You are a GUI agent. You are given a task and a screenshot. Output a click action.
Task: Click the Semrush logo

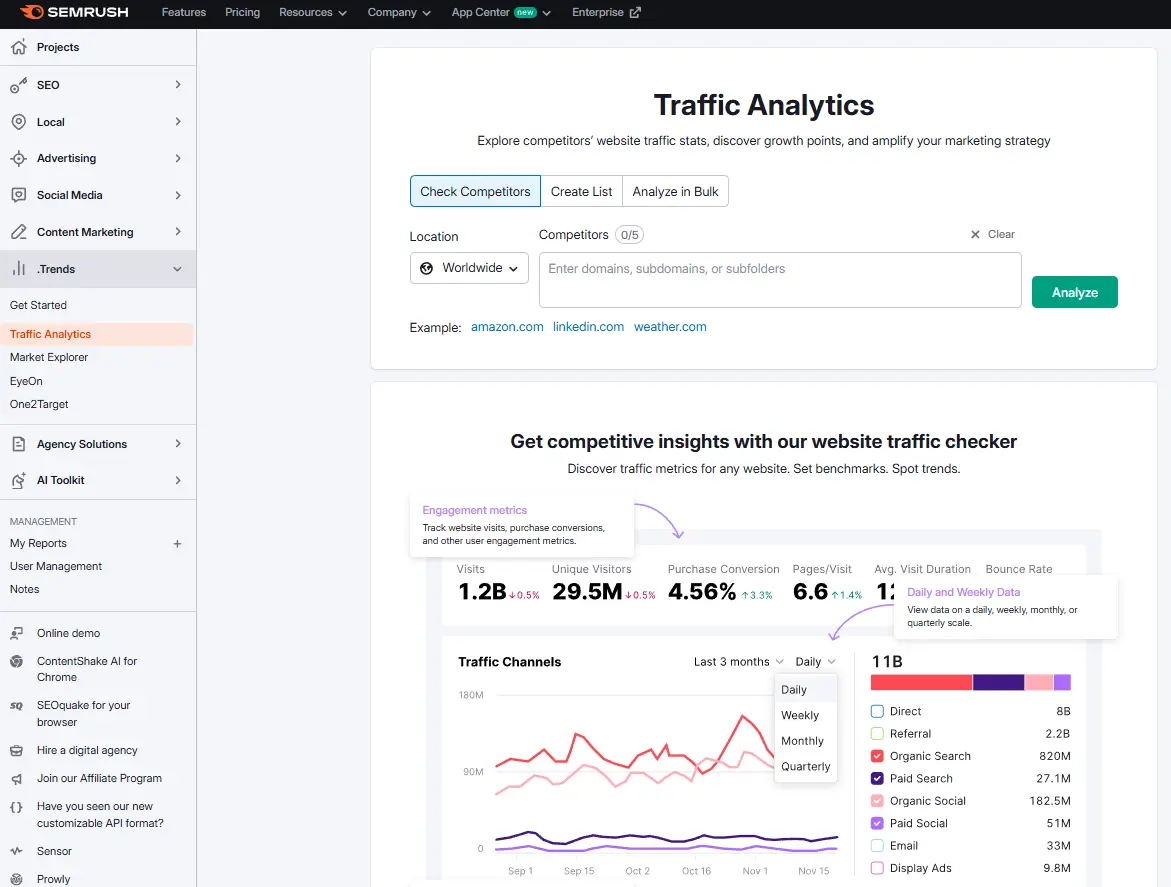pos(74,12)
